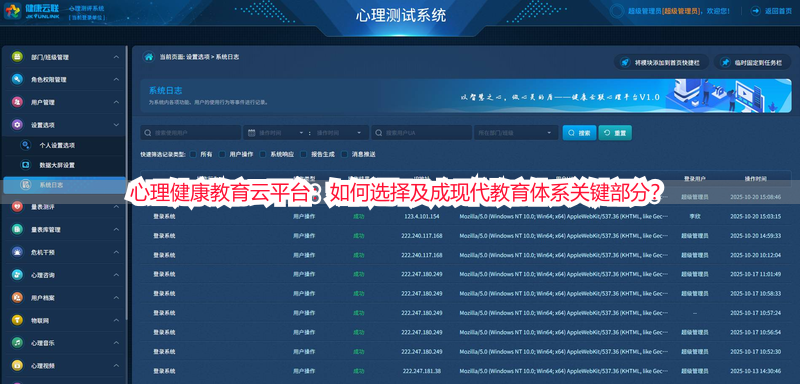Click the 返回首页 arrow icon

[x=756, y=11]
